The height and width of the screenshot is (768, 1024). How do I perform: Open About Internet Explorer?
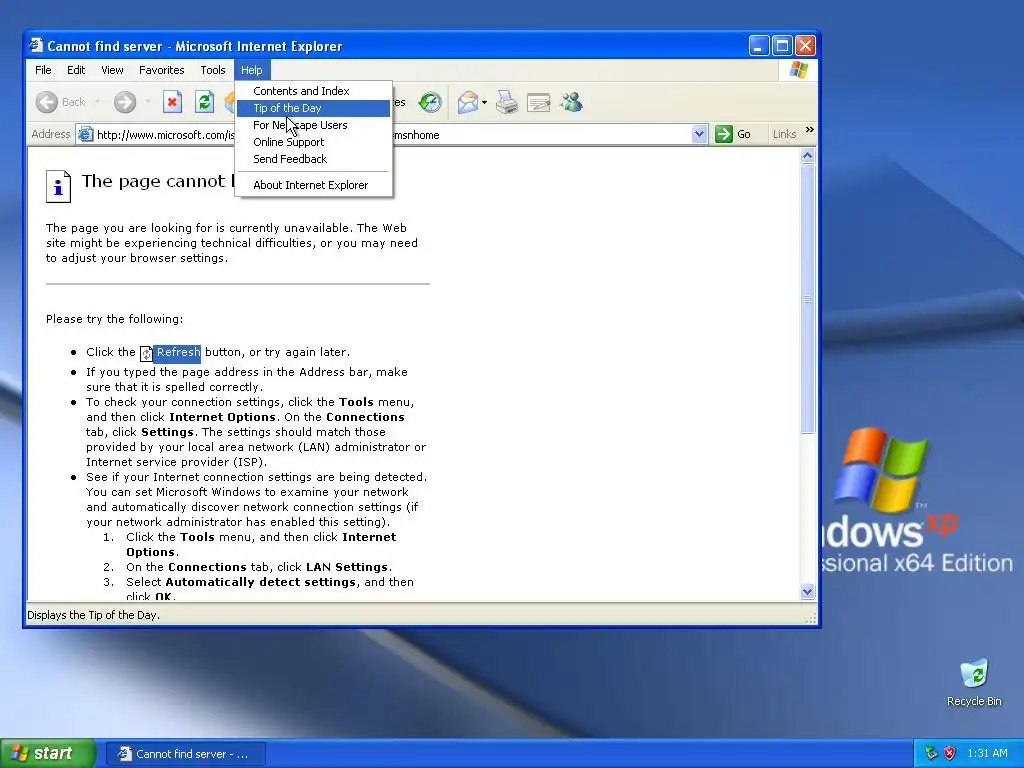(313, 185)
